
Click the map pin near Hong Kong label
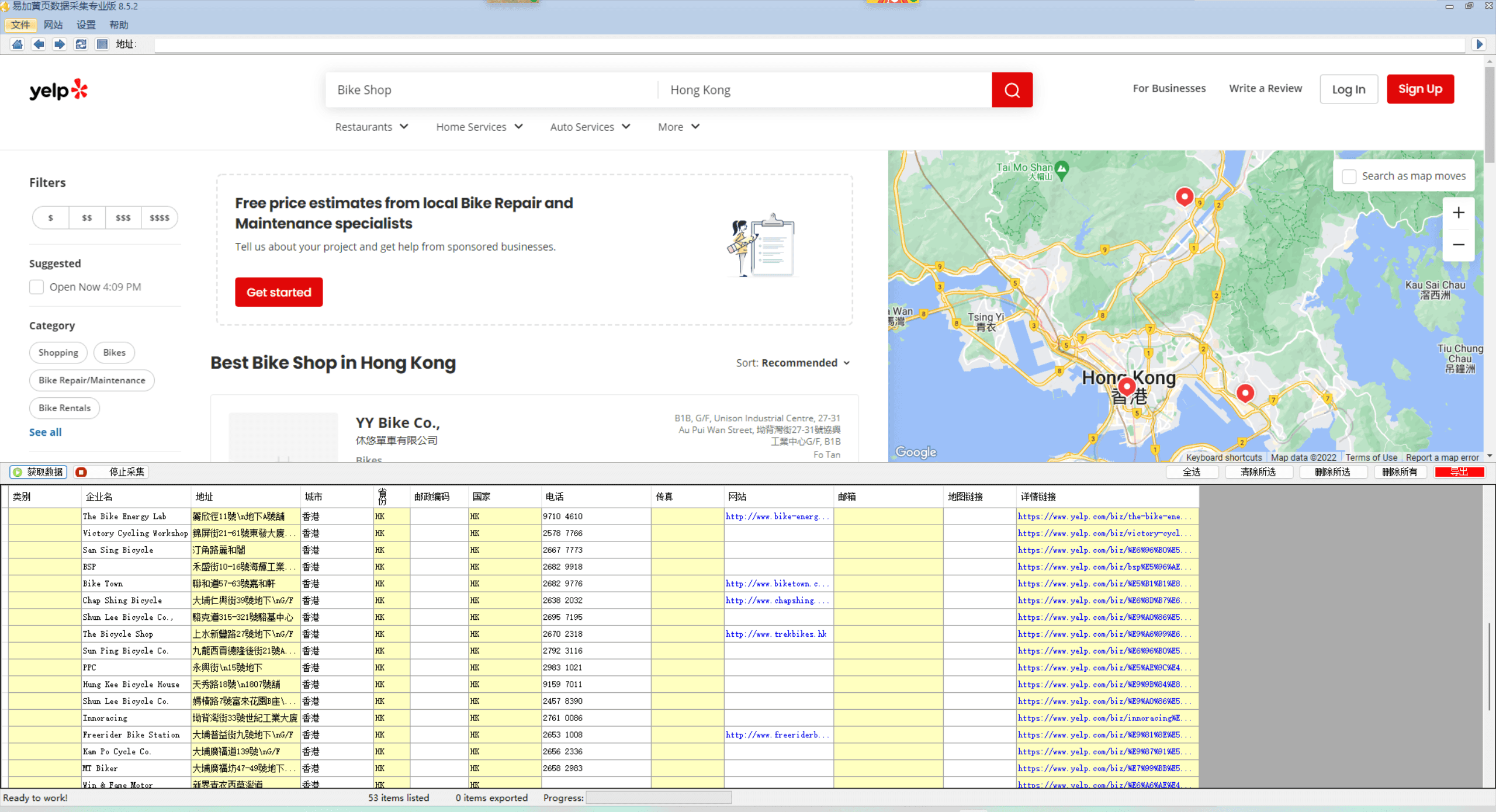(1127, 386)
